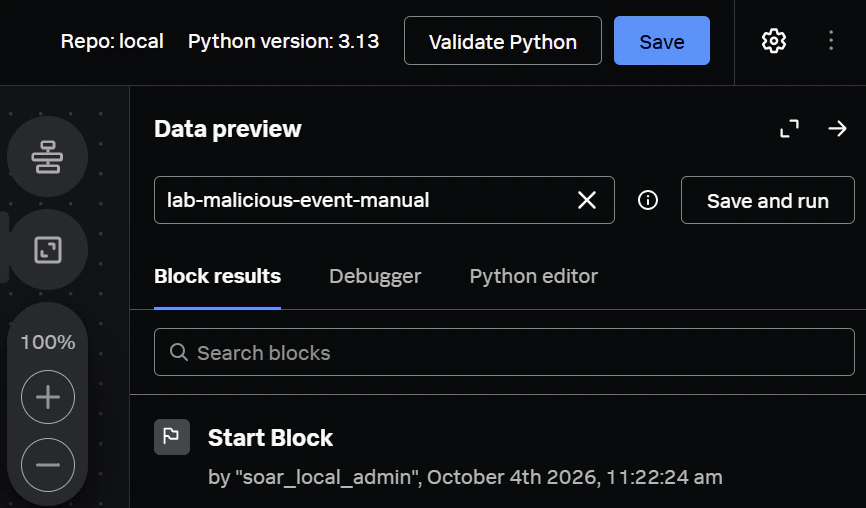Click the soar_local_admin timestamp line

465,477
